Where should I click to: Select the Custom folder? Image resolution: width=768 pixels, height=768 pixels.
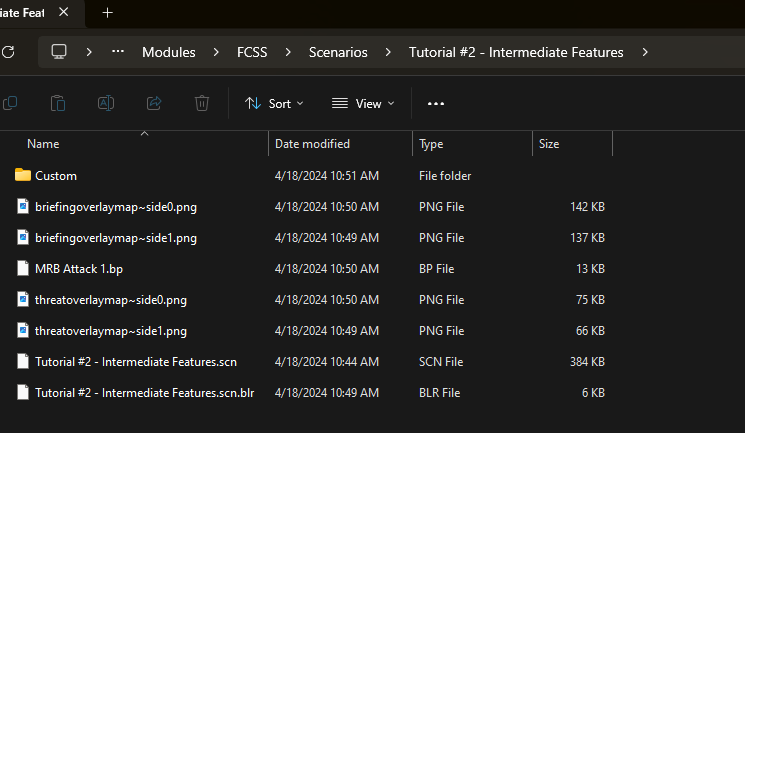tap(56, 176)
